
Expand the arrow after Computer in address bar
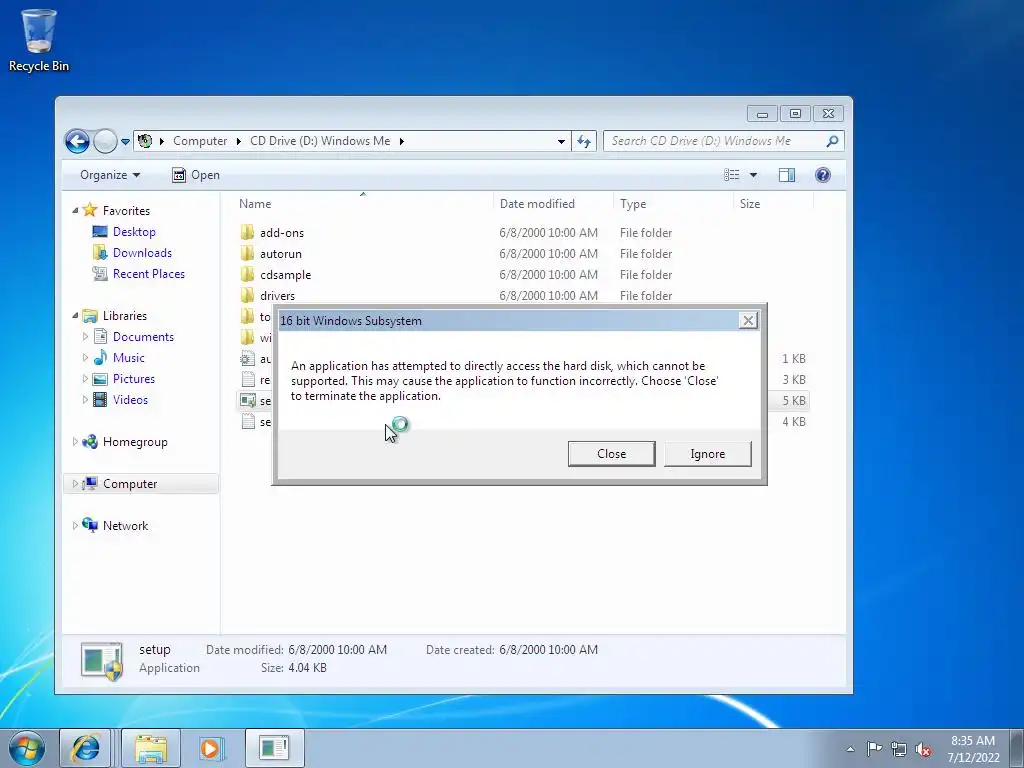(238, 141)
